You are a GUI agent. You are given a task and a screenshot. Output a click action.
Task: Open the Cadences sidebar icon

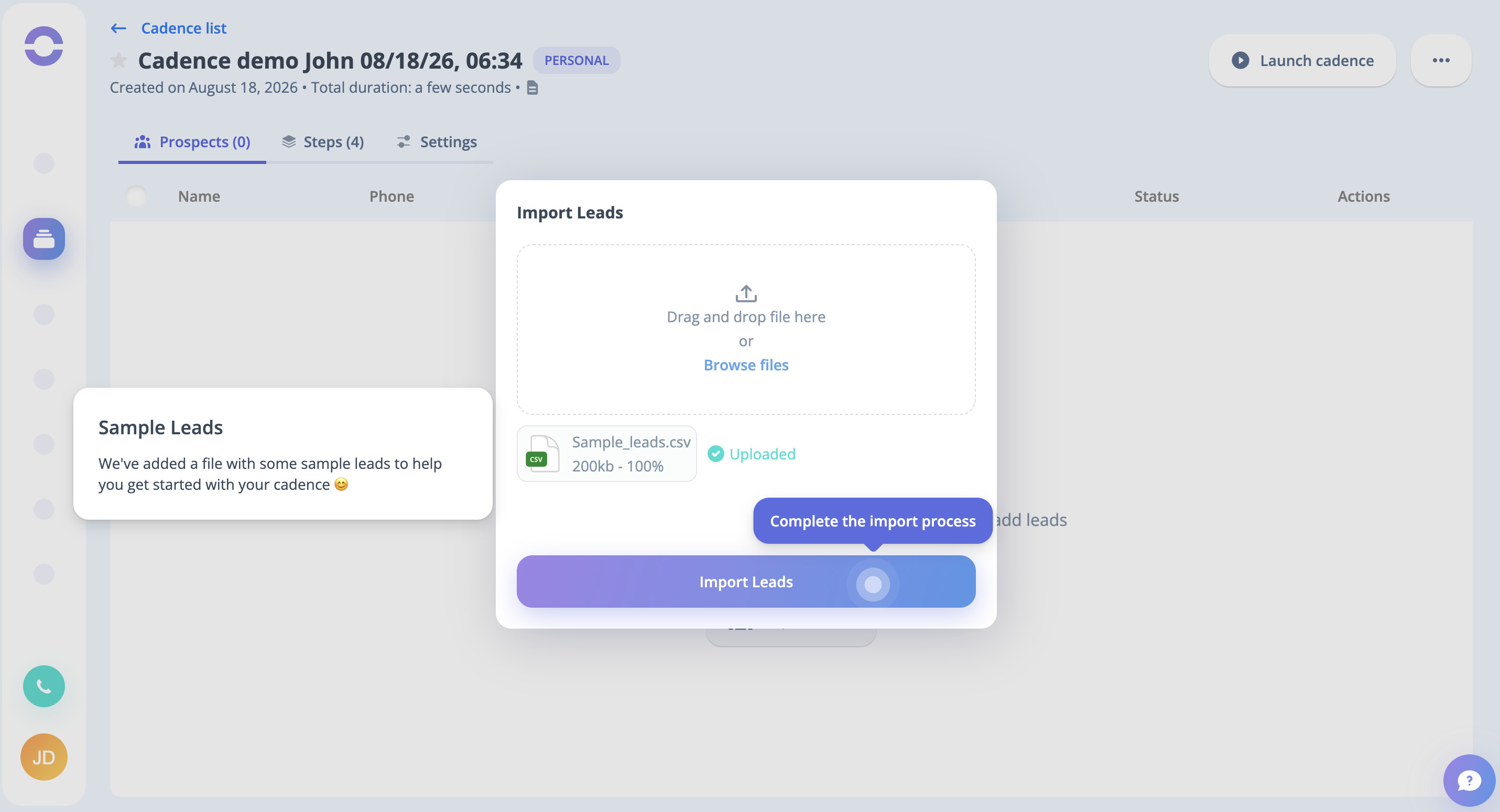(x=44, y=239)
